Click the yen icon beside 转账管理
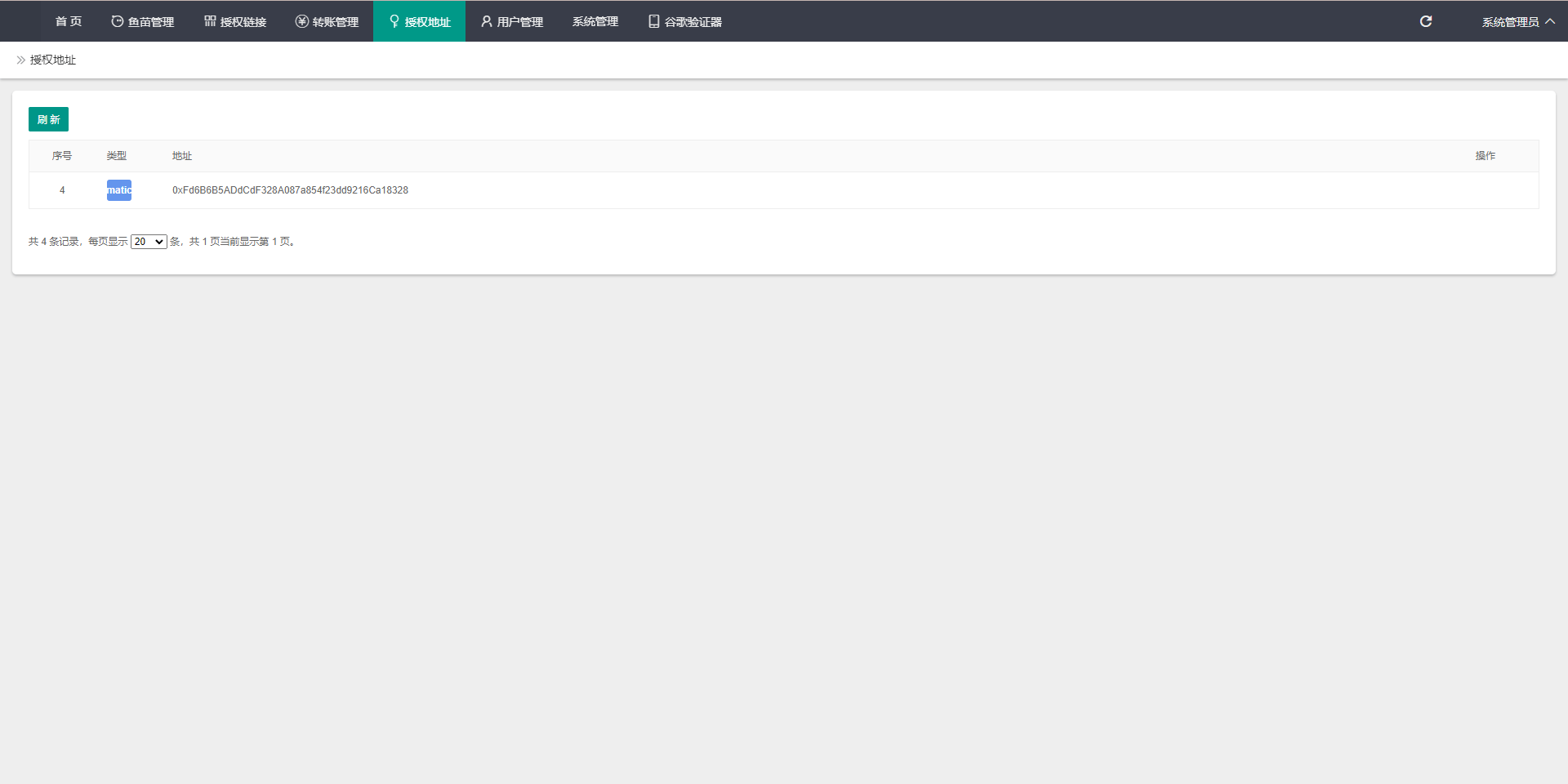1568x784 pixels. (x=302, y=21)
